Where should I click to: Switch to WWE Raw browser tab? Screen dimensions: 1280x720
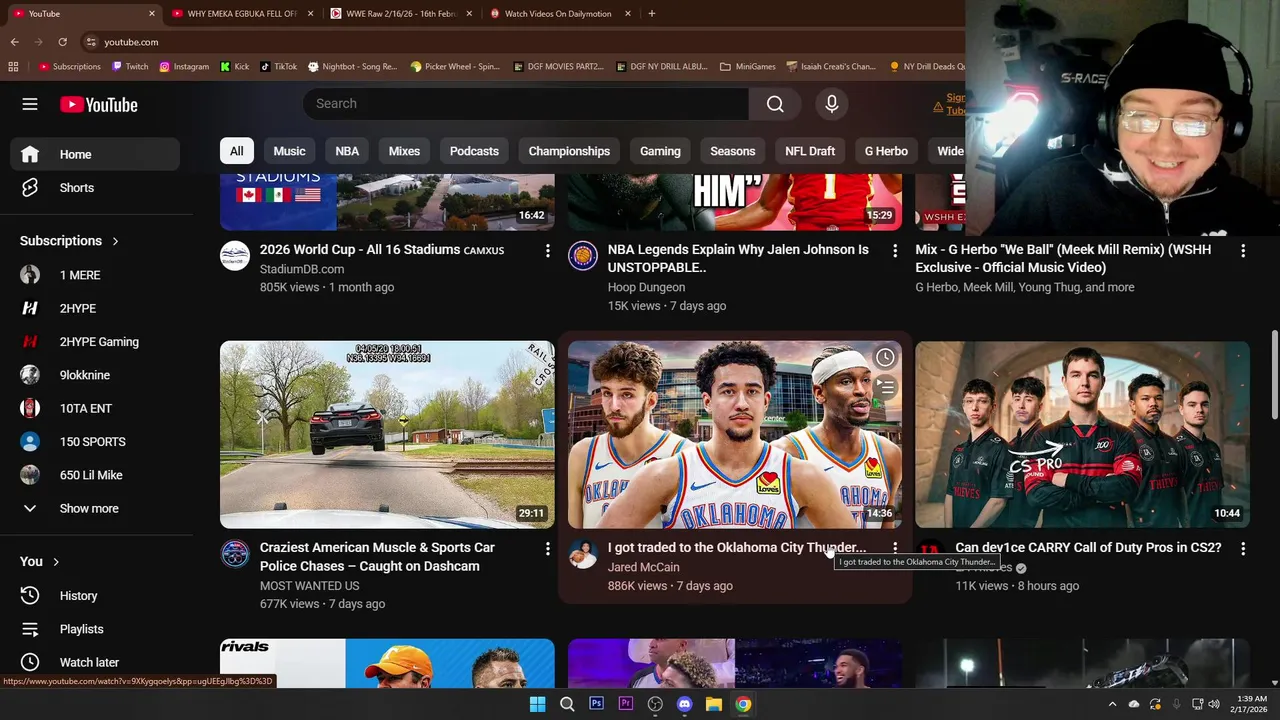pyautogui.click(x=400, y=14)
